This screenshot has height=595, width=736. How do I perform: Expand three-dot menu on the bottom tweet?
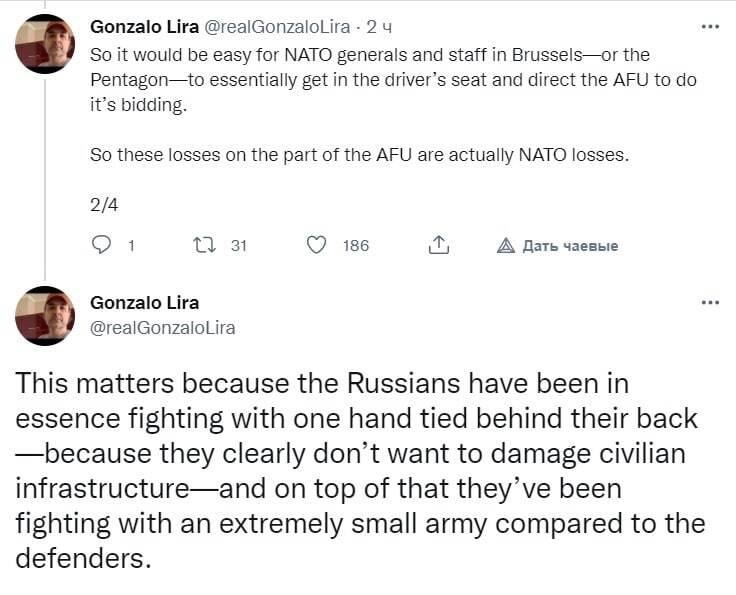click(x=710, y=303)
